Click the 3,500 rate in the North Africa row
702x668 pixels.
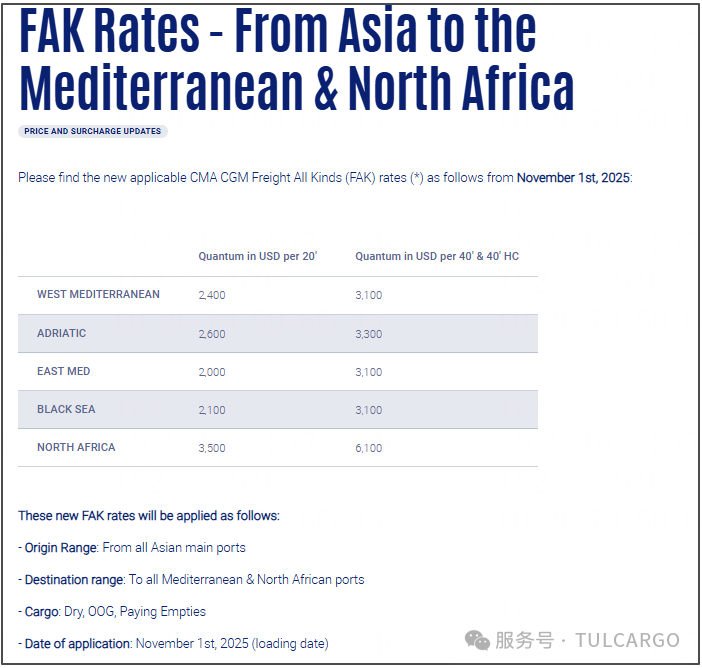[x=212, y=448]
